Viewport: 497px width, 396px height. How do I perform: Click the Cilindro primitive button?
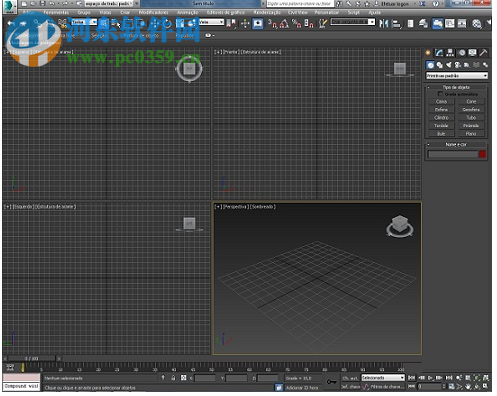coord(441,118)
